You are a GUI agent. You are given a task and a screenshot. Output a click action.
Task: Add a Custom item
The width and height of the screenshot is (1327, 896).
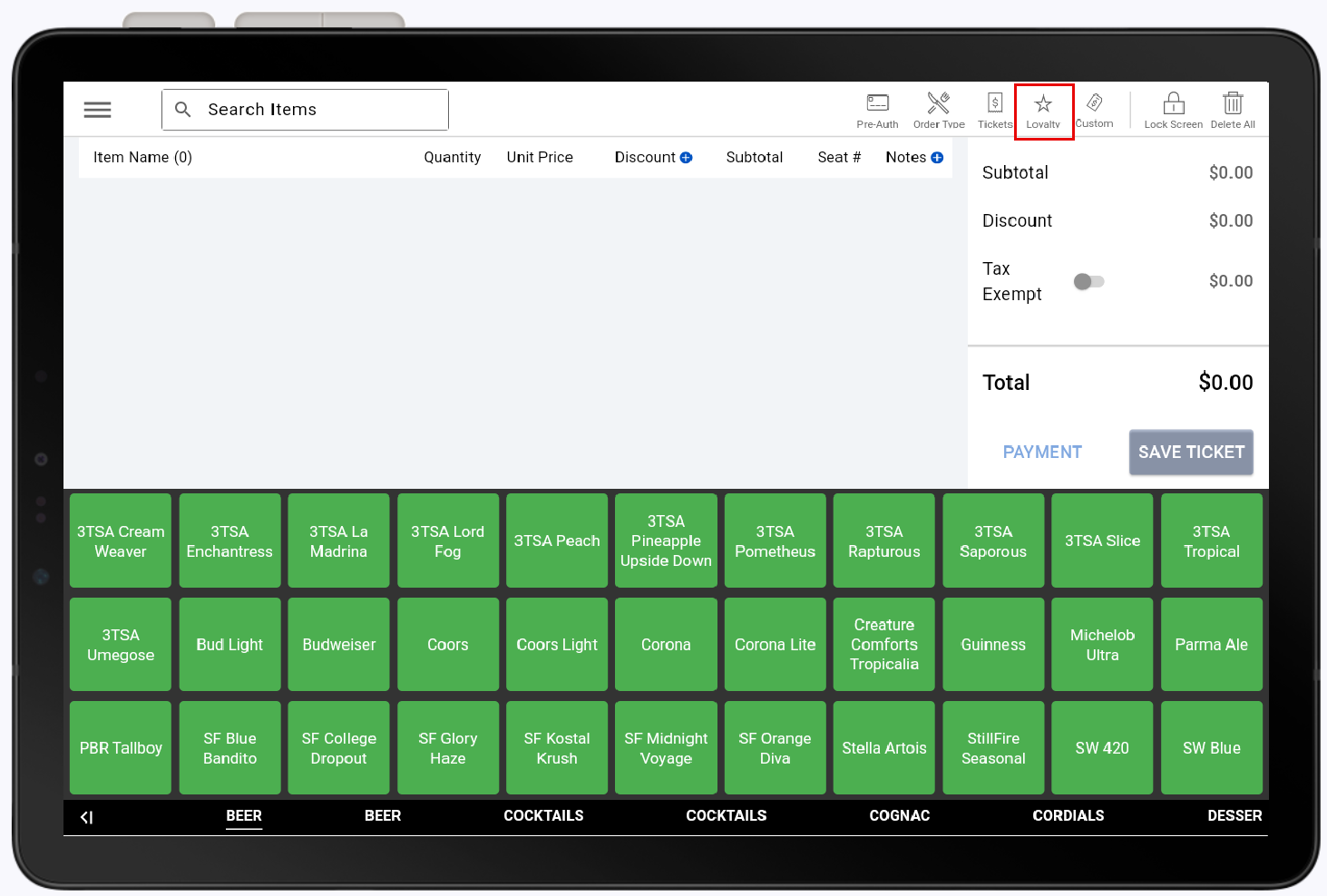point(1095,111)
